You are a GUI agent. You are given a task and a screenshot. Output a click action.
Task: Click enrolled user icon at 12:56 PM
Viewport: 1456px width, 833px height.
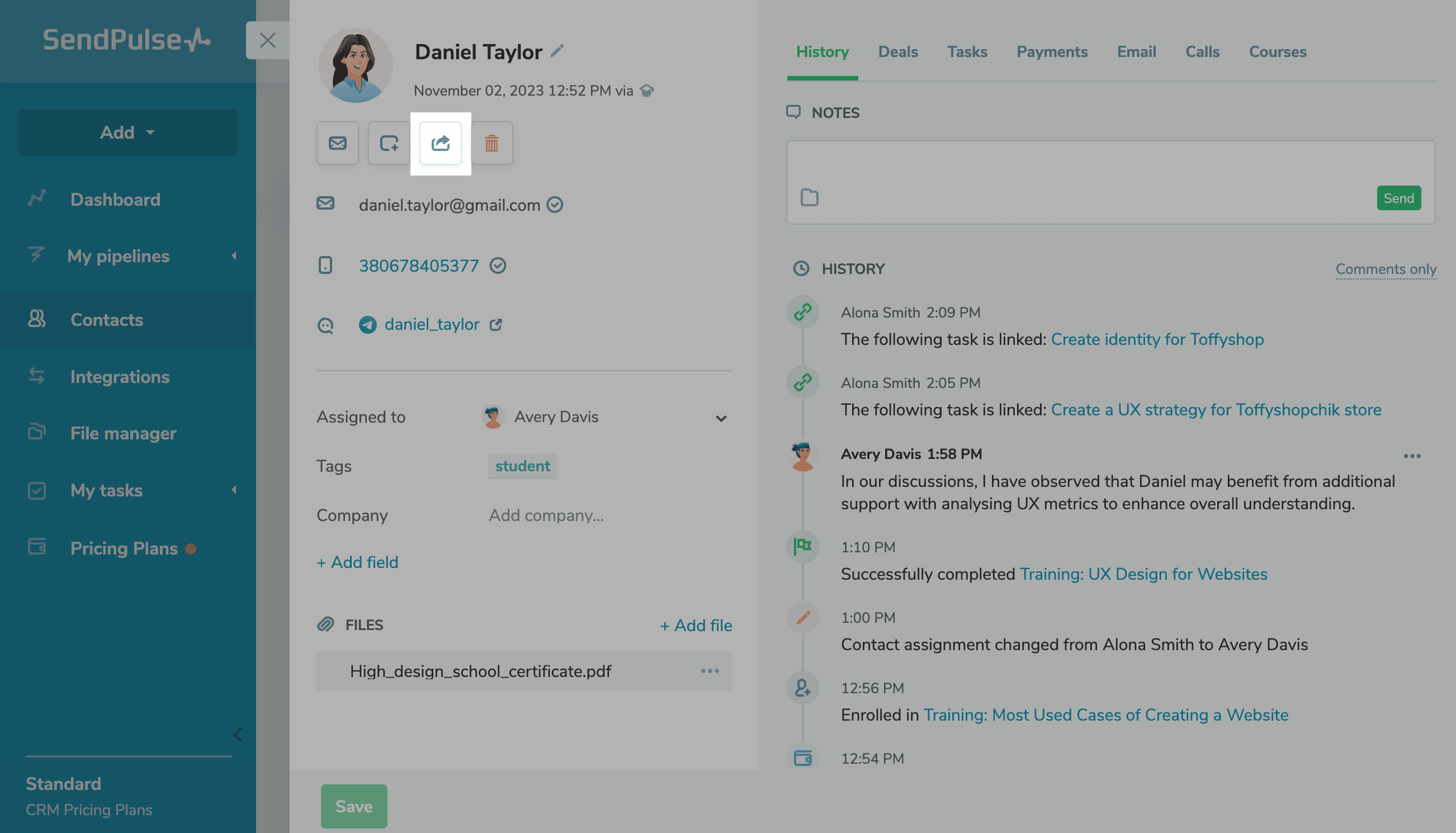(x=803, y=688)
